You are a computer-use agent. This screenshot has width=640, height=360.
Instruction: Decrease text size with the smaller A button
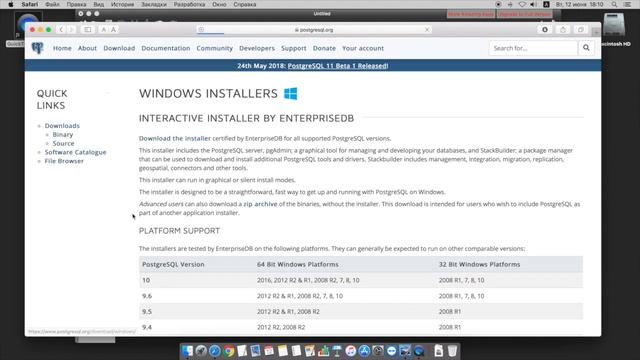pos(104,30)
